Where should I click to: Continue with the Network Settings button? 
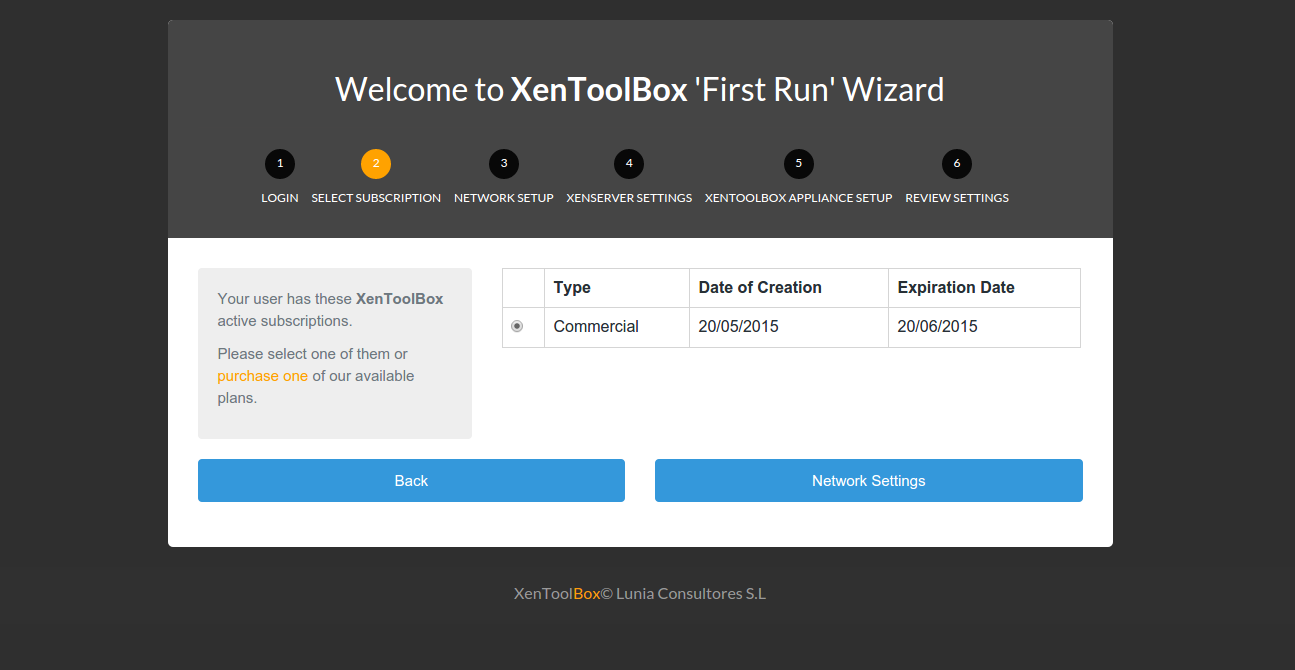(869, 480)
